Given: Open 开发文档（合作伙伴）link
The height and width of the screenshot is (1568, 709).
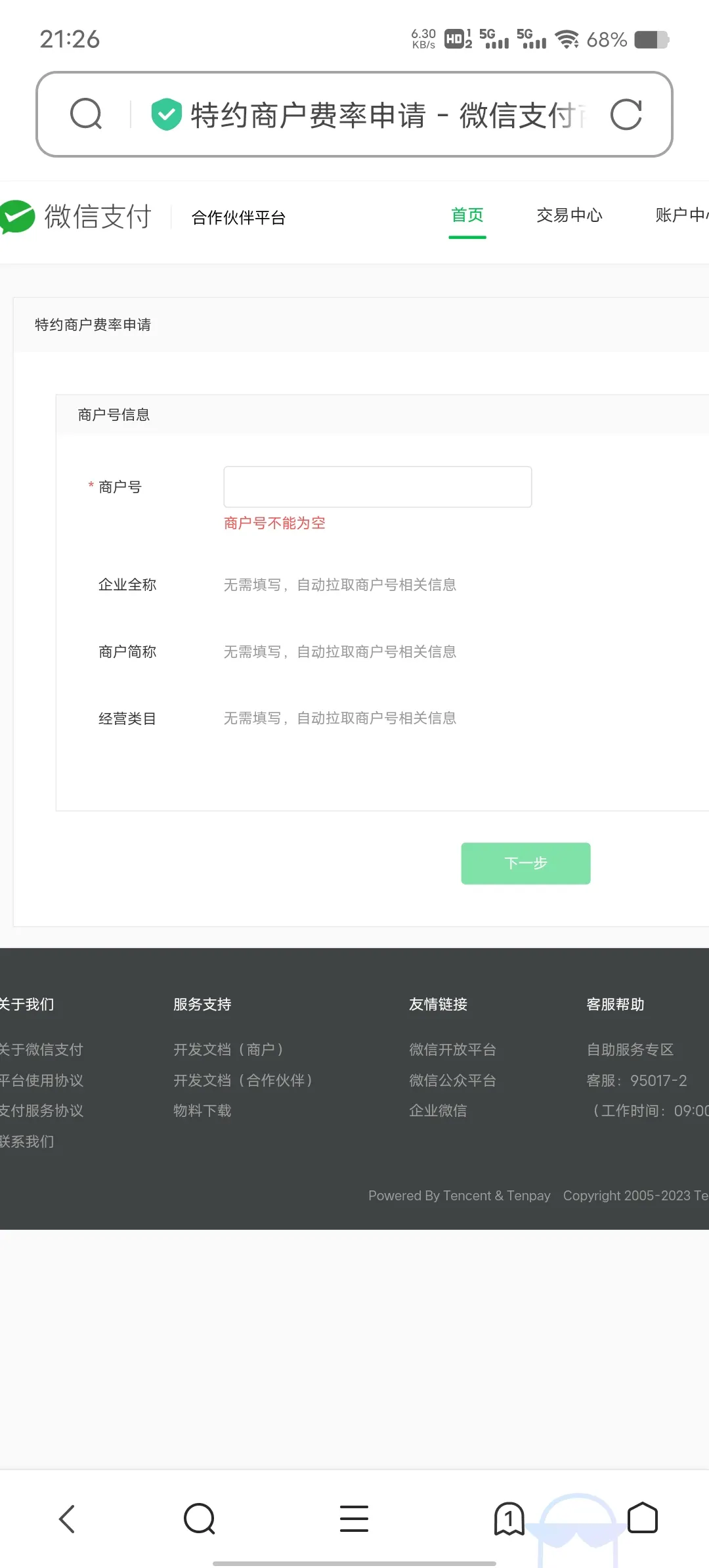Looking at the screenshot, I should [x=243, y=1080].
